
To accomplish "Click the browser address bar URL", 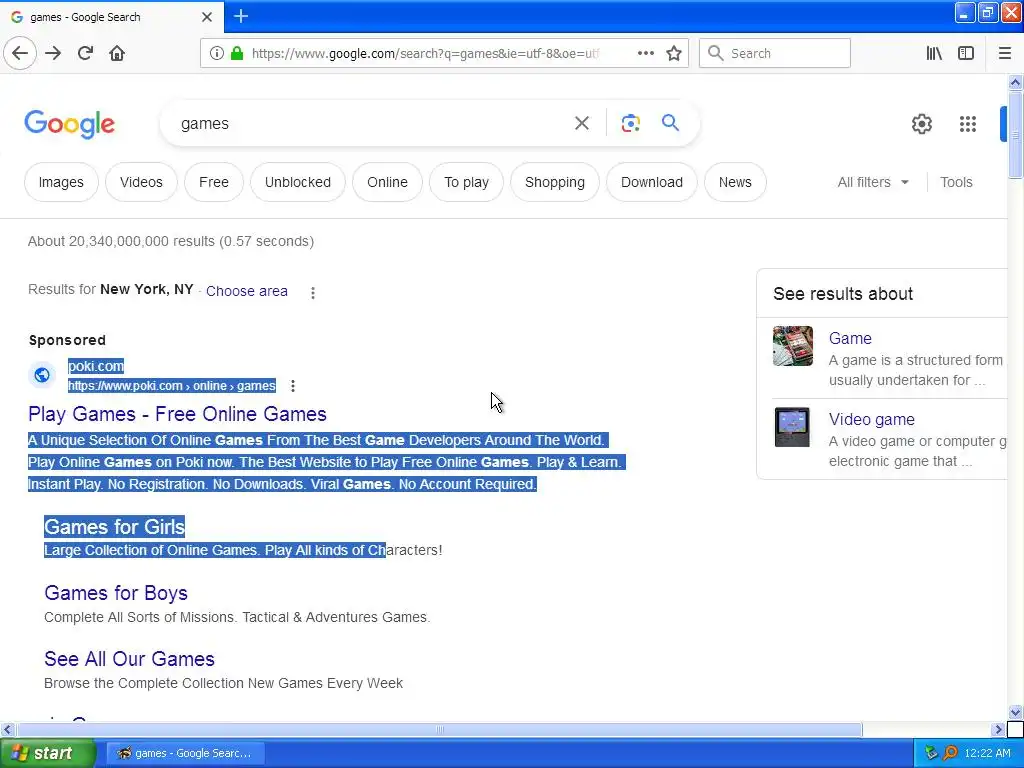I will pyautogui.click(x=425, y=54).
